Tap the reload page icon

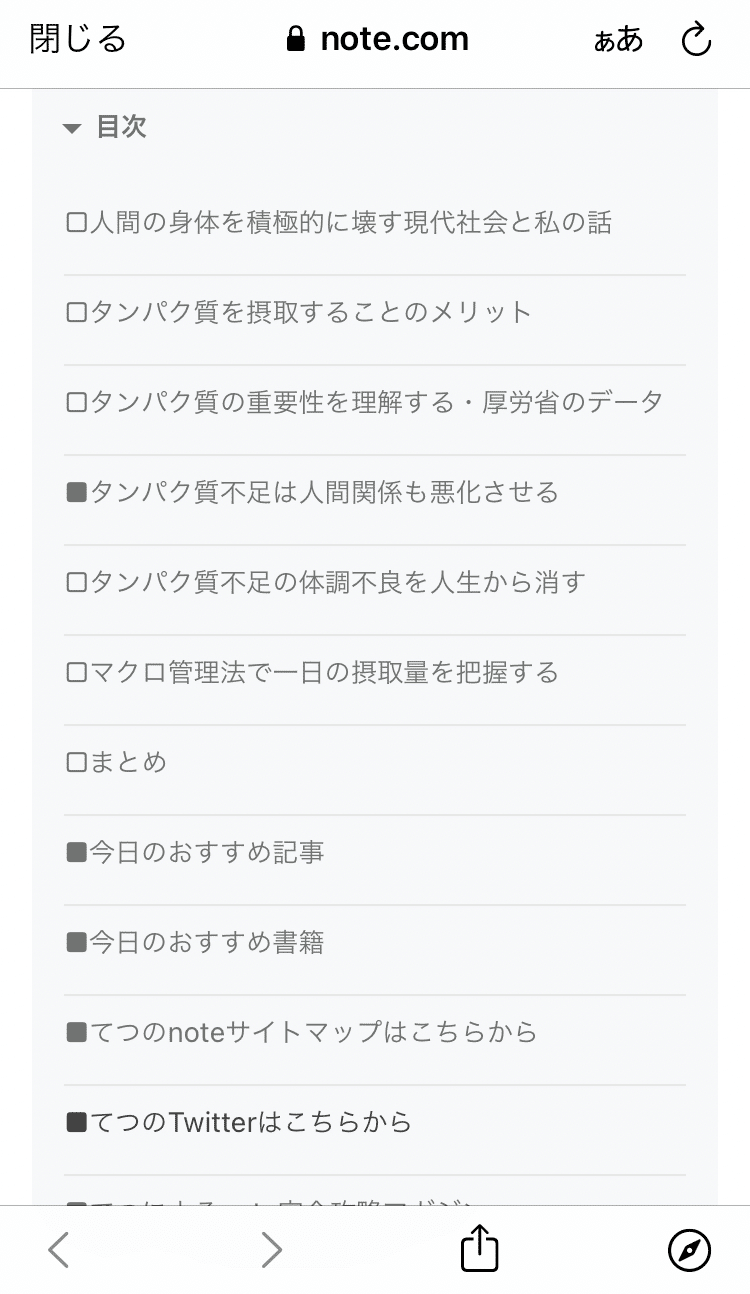click(x=696, y=40)
